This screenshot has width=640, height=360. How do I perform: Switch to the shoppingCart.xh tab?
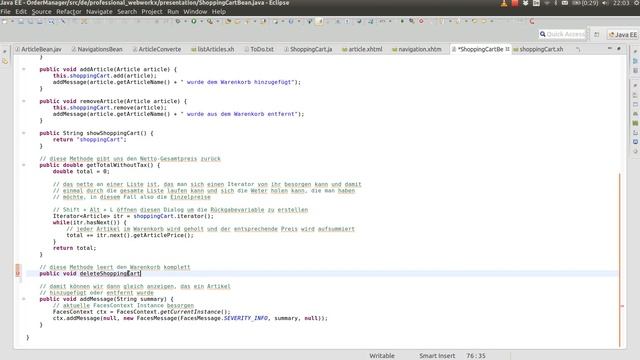point(538,49)
